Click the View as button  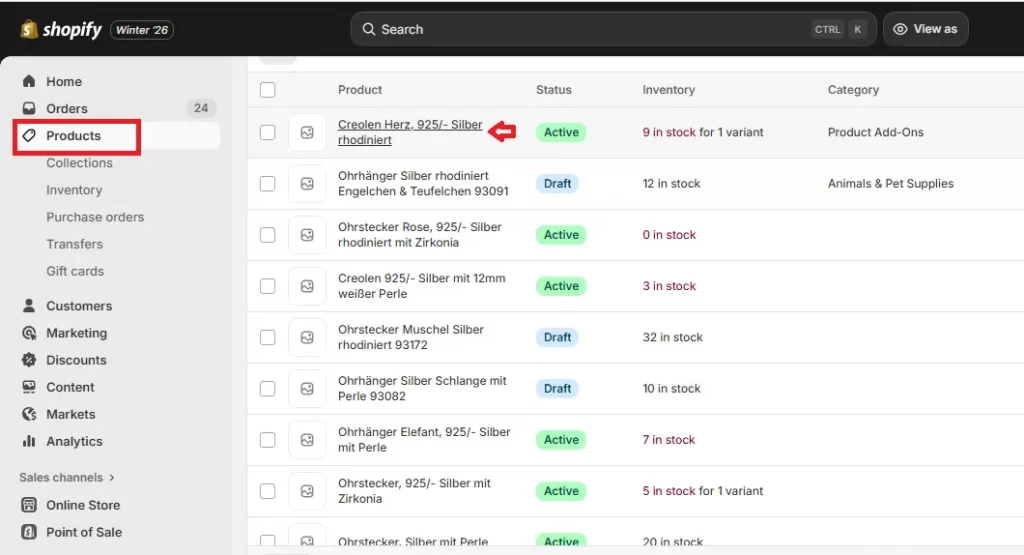click(925, 29)
